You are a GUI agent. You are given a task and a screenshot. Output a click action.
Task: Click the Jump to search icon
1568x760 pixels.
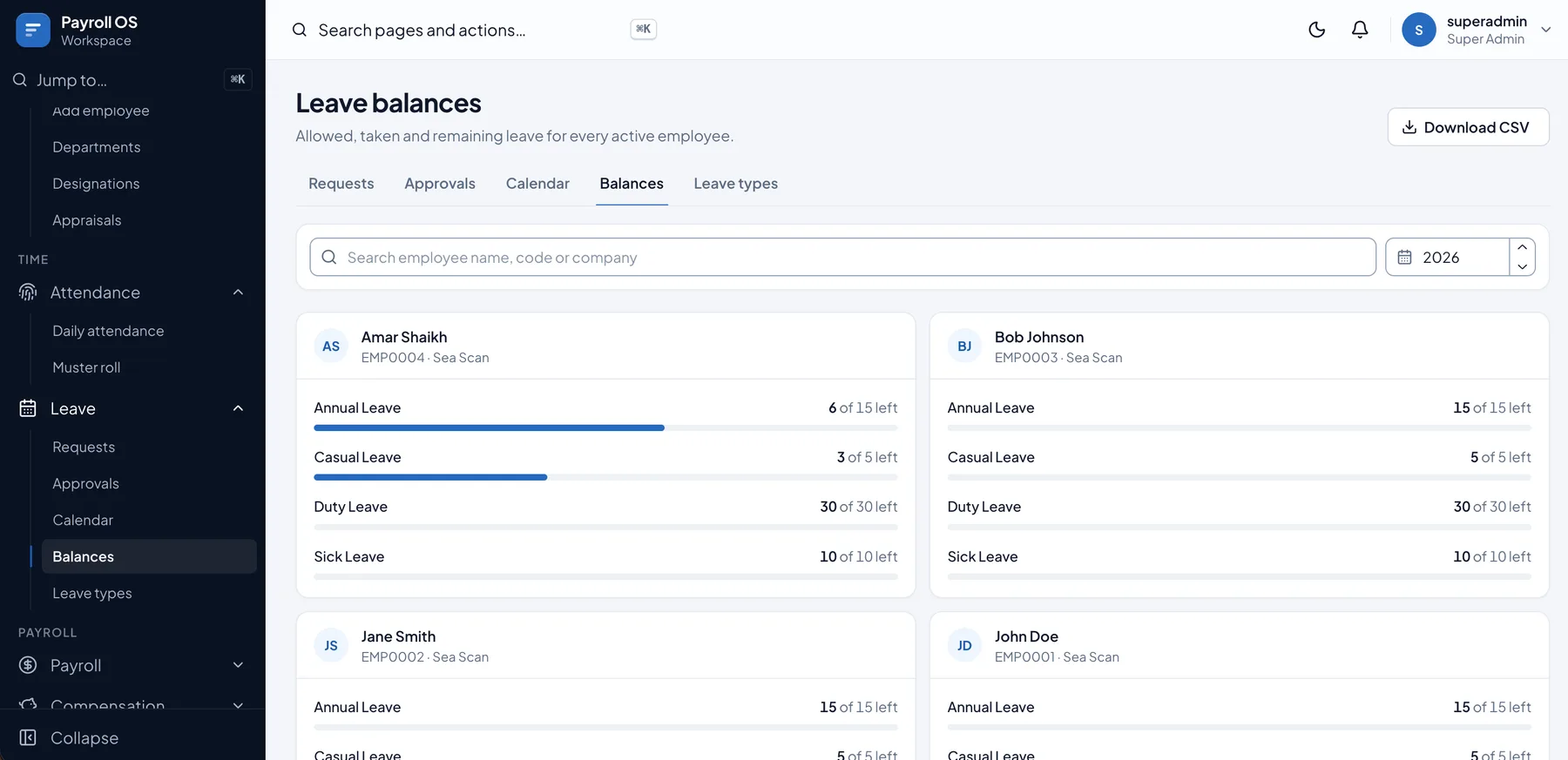click(x=19, y=80)
